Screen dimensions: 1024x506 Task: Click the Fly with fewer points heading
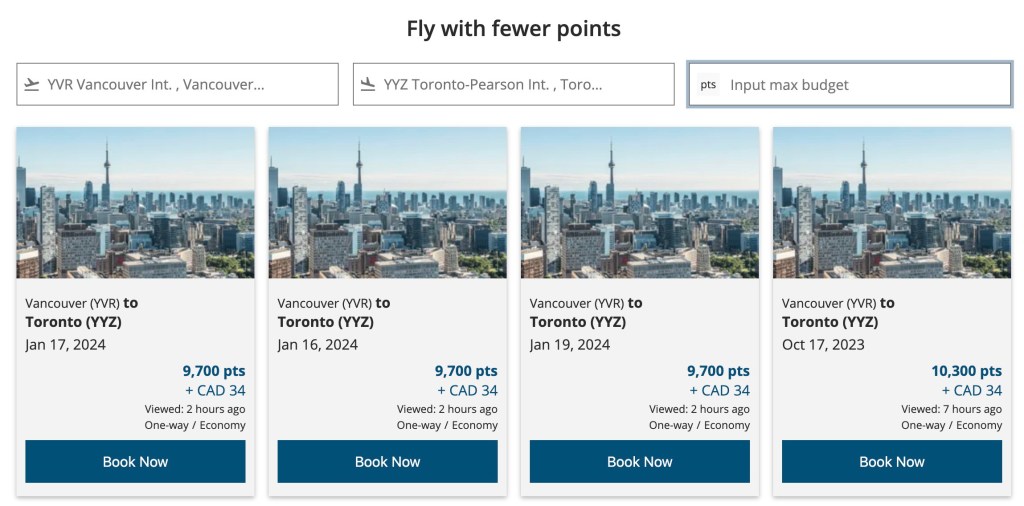coord(513,29)
